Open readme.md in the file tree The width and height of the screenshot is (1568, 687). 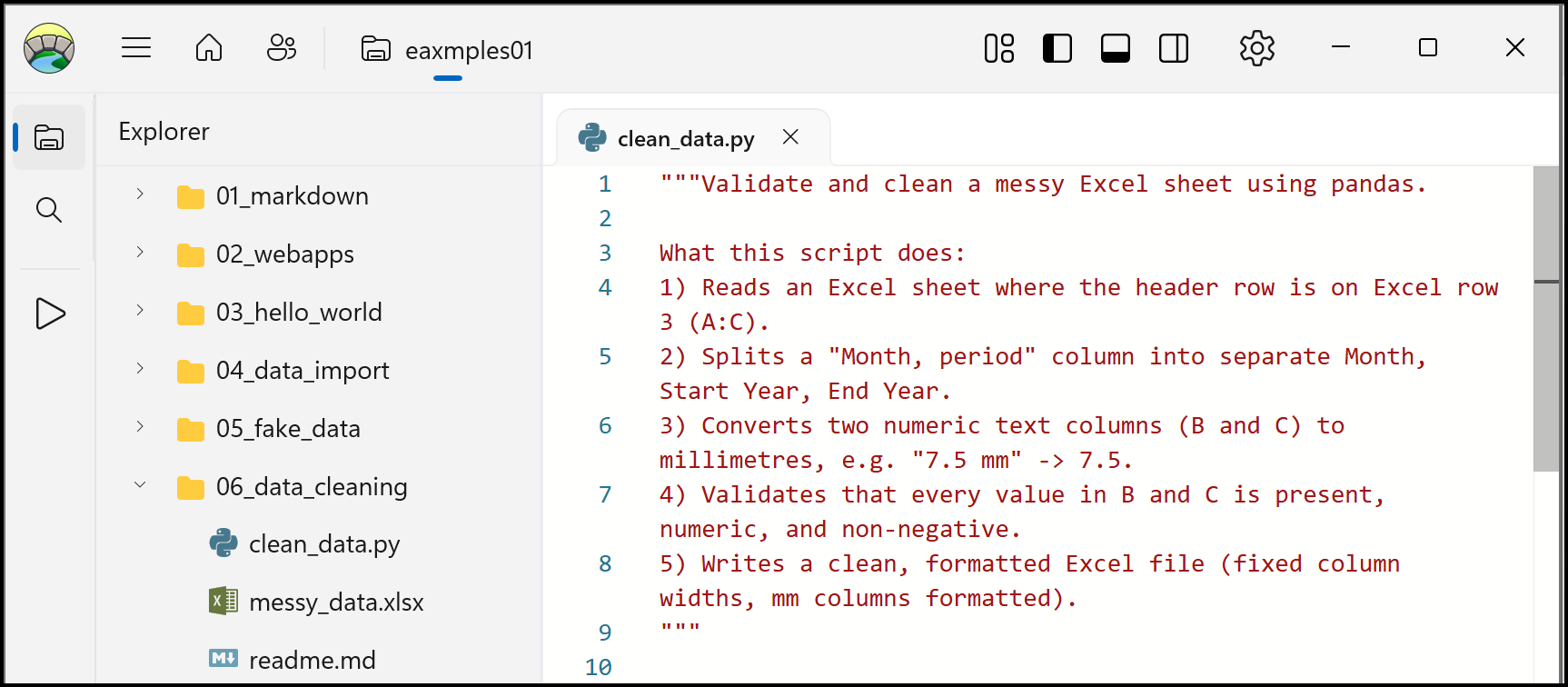click(313, 659)
